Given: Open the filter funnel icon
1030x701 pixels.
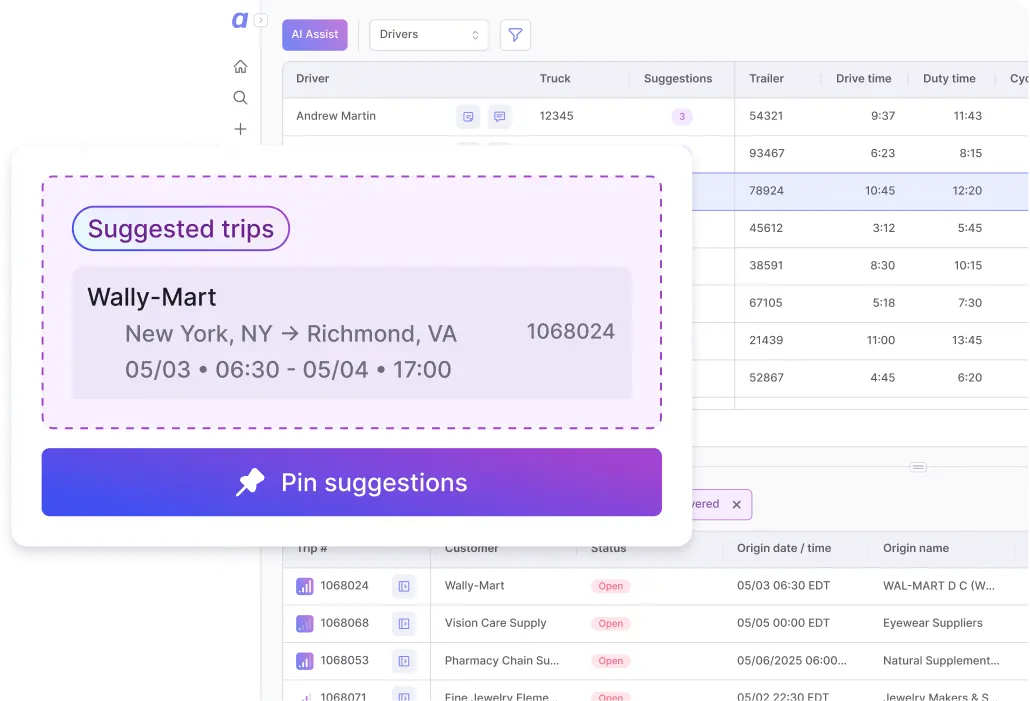Looking at the screenshot, I should coord(515,35).
